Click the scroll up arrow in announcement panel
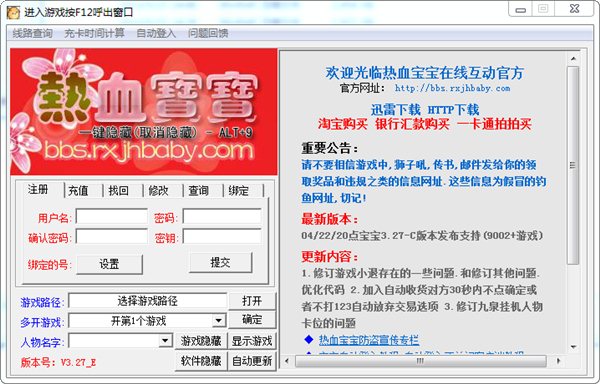The width and height of the screenshot is (600, 384). [x=573, y=59]
